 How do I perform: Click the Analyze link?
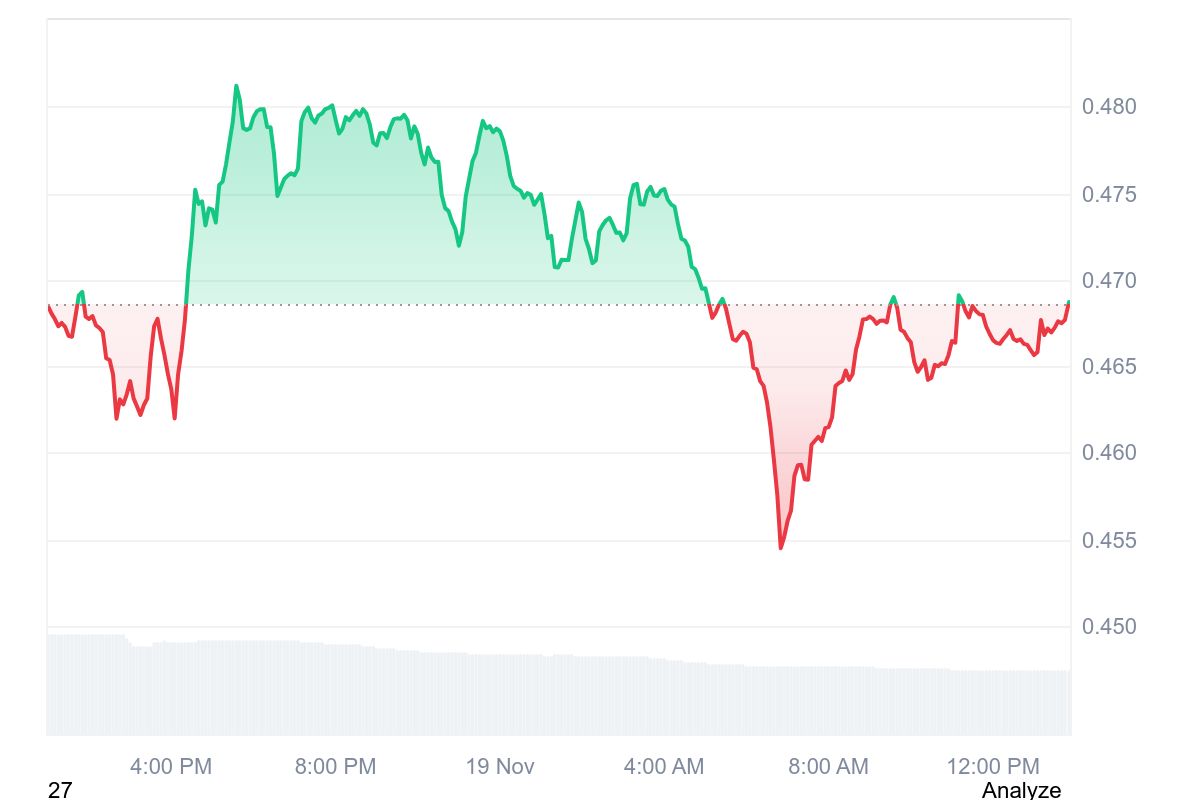1021,790
